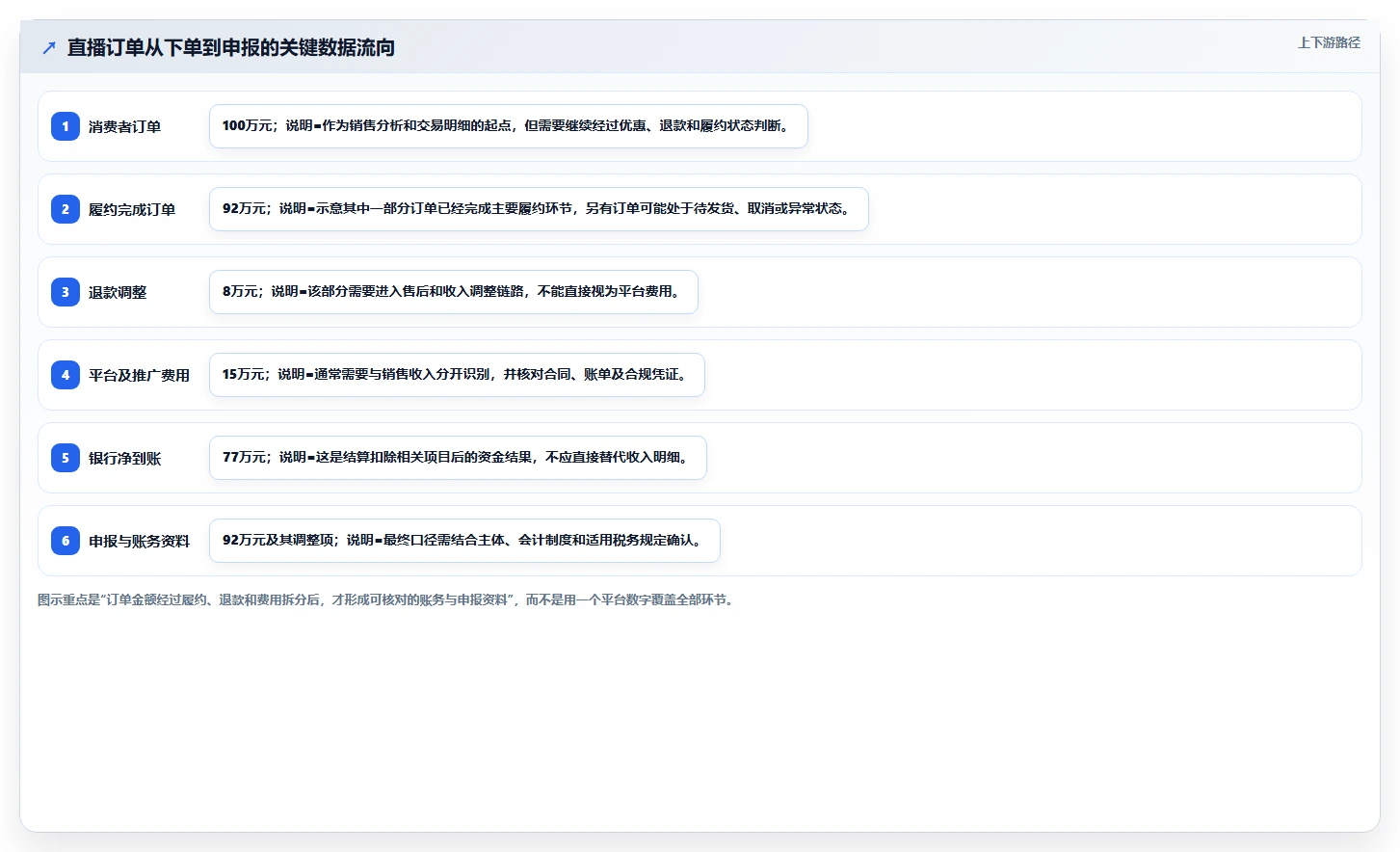The width and height of the screenshot is (1400, 852).
Task: Click the 平台及推广费用 step label
Action: pos(139,375)
